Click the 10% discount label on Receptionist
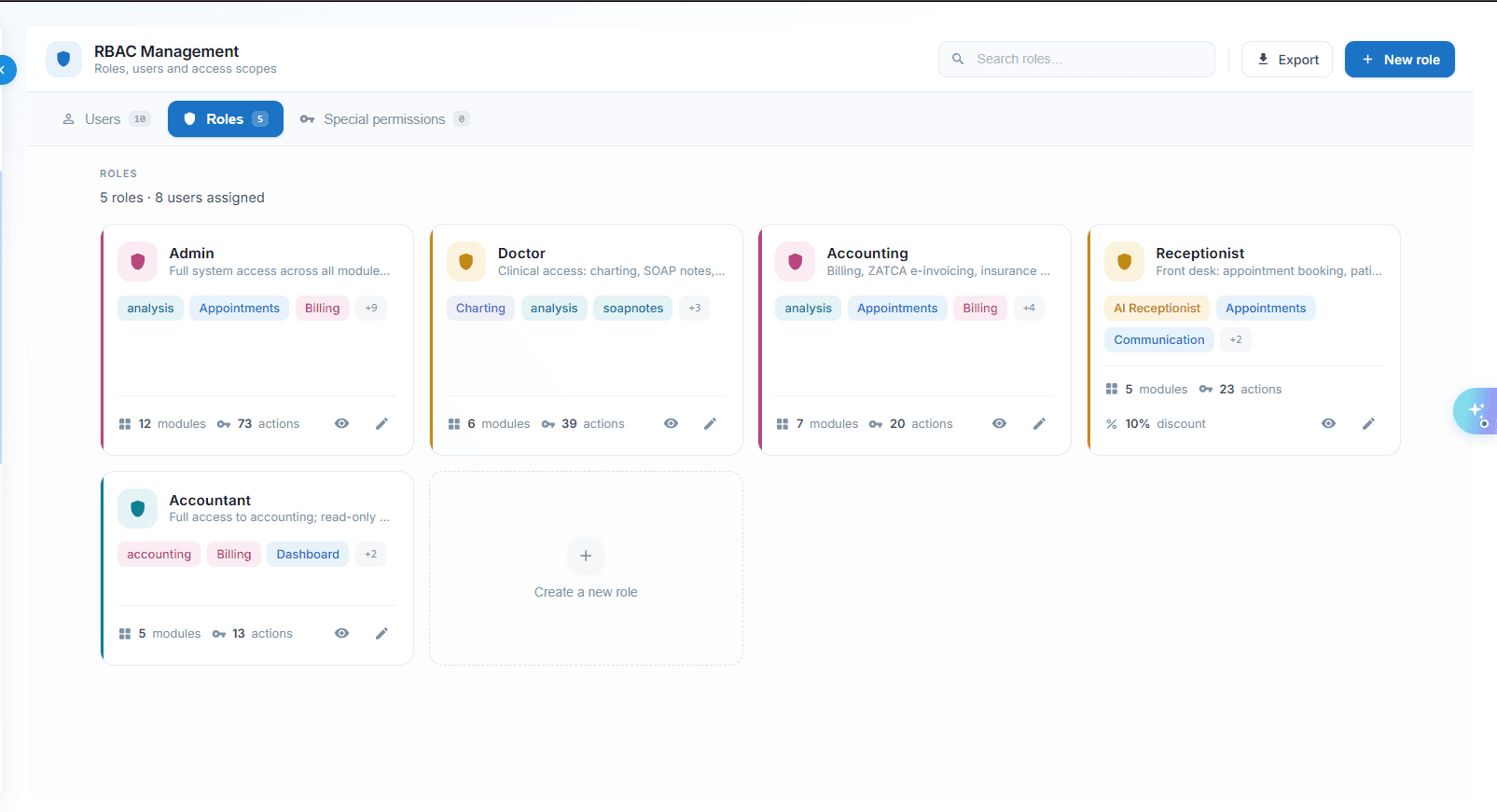 click(x=1156, y=423)
